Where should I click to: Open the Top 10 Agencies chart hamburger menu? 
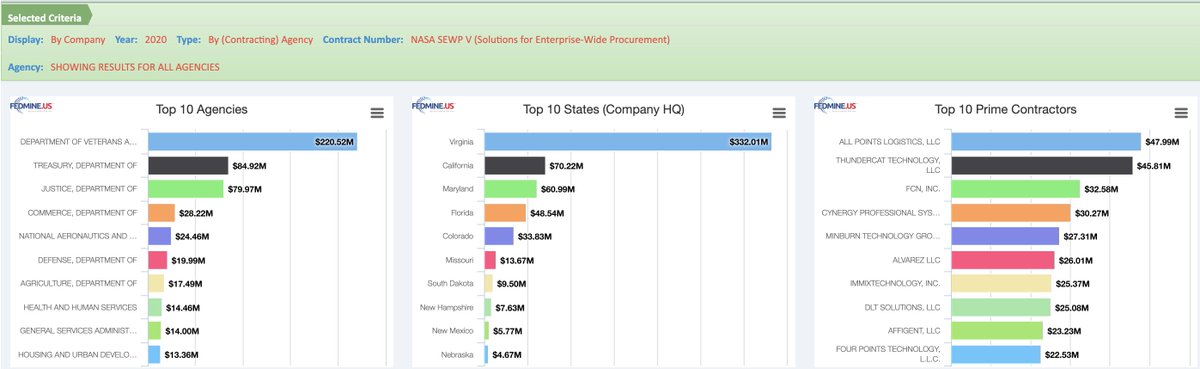pos(377,113)
